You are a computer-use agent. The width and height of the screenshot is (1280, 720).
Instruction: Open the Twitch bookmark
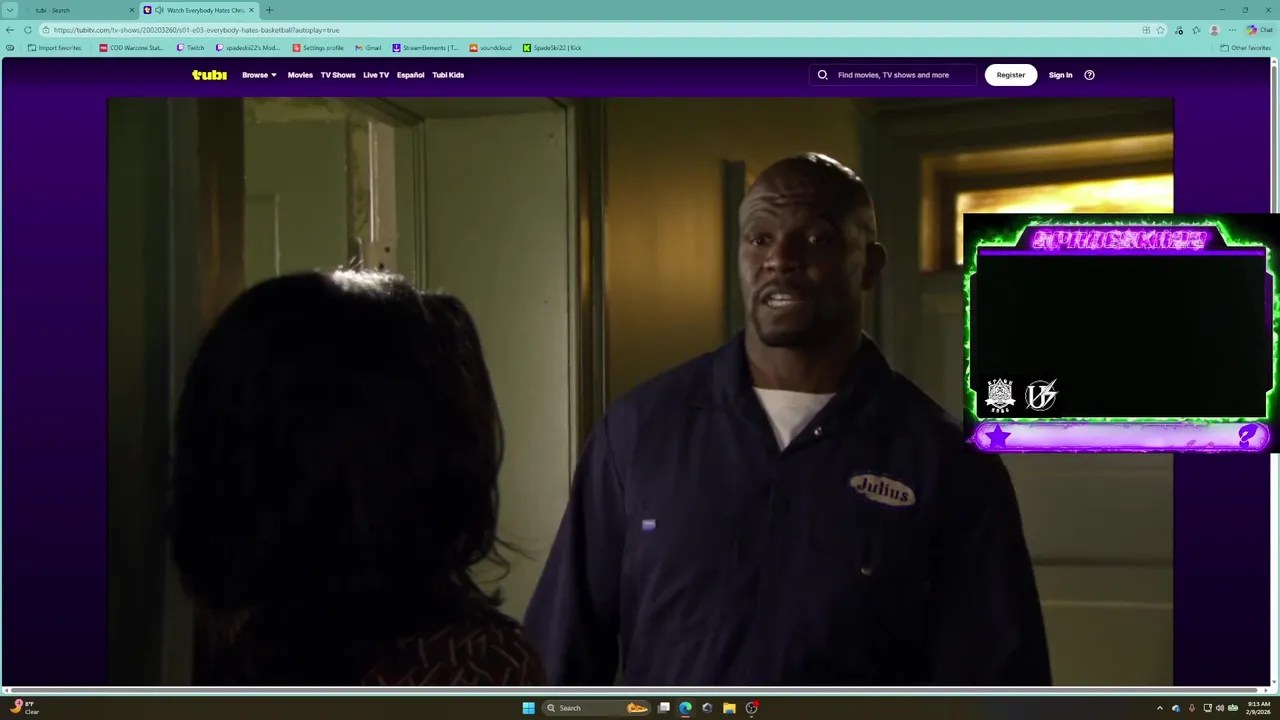click(x=190, y=48)
